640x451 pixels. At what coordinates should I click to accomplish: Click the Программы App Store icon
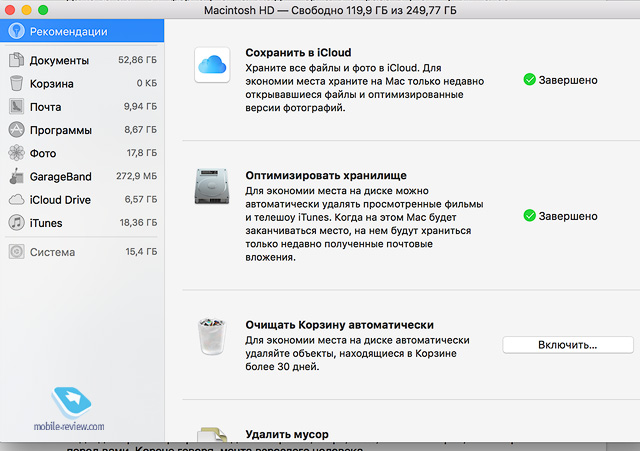[16, 130]
